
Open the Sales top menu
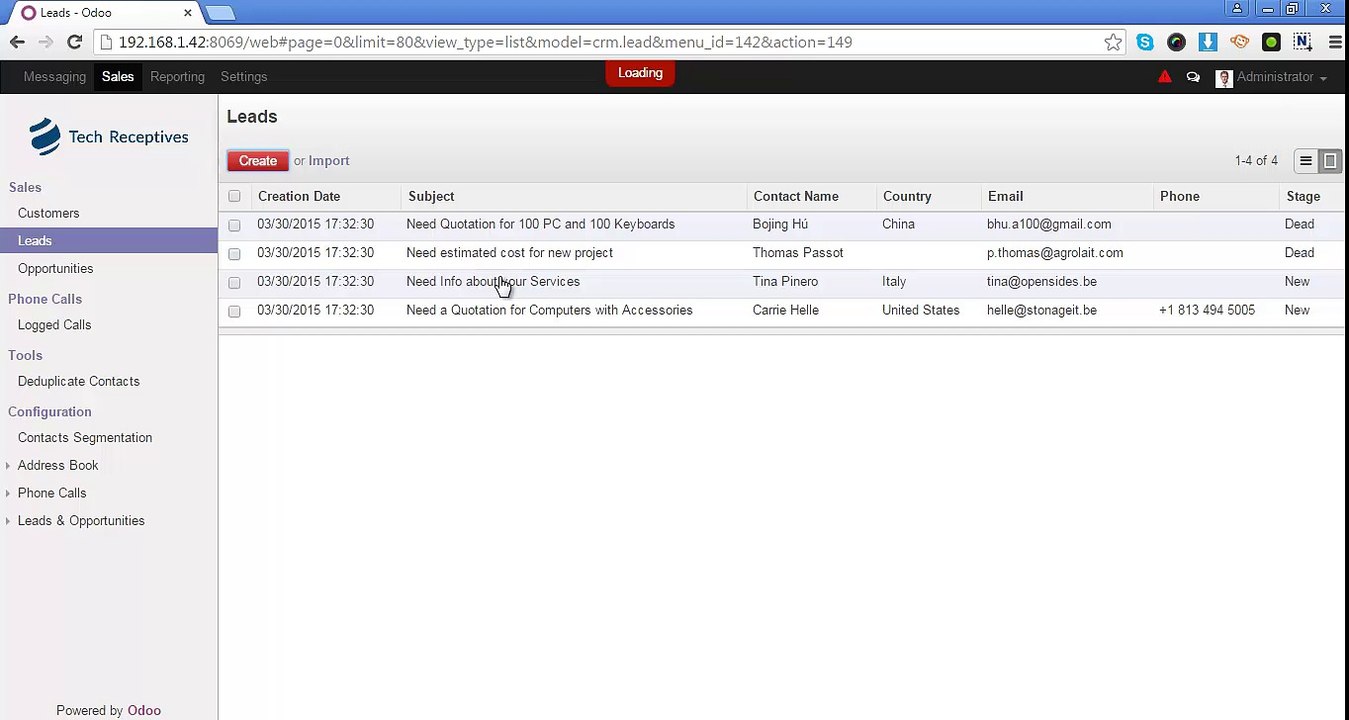pos(118,77)
